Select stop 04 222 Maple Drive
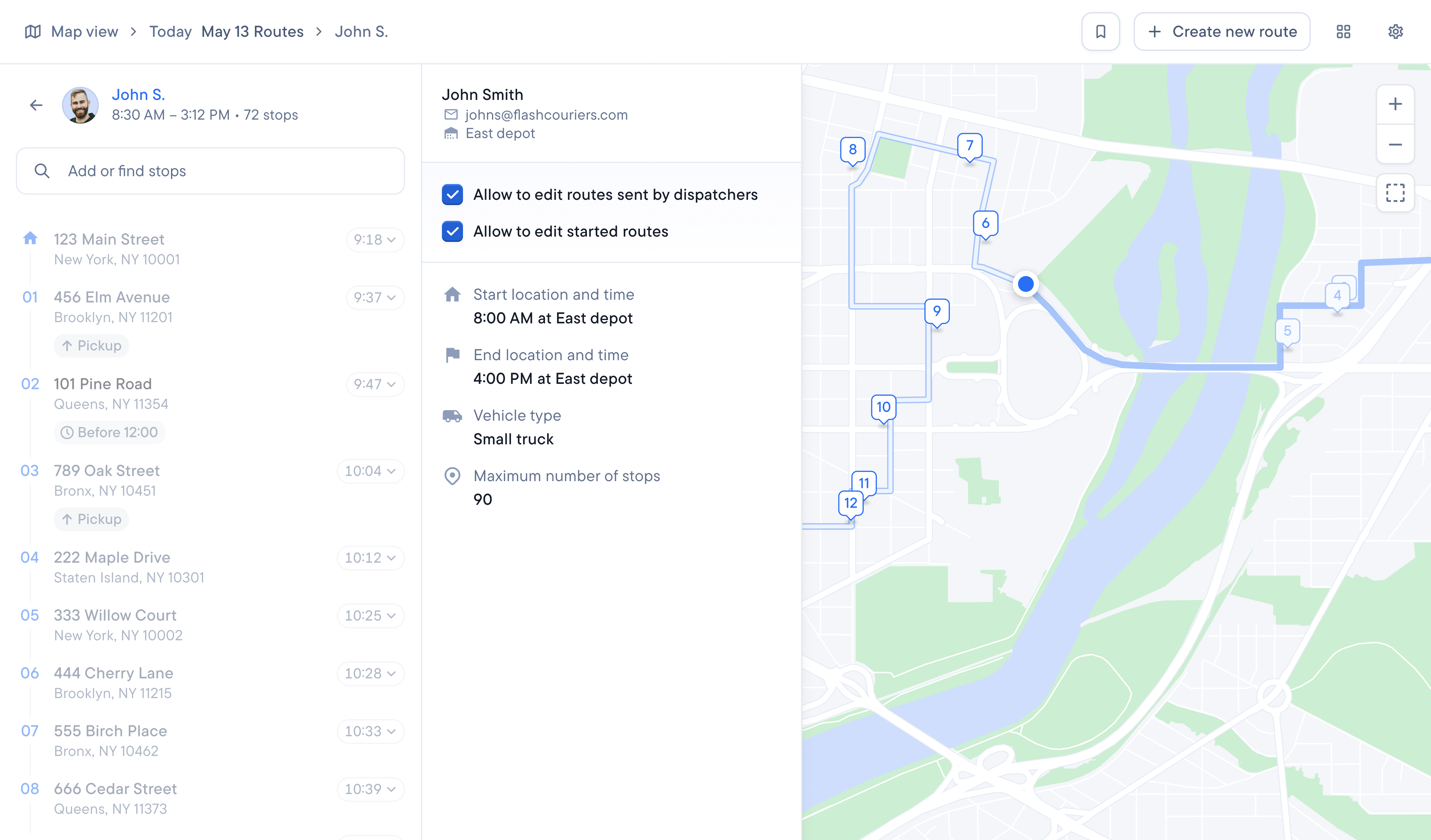Screen dimensions: 1431x840 pyautogui.click(x=212, y=567)
